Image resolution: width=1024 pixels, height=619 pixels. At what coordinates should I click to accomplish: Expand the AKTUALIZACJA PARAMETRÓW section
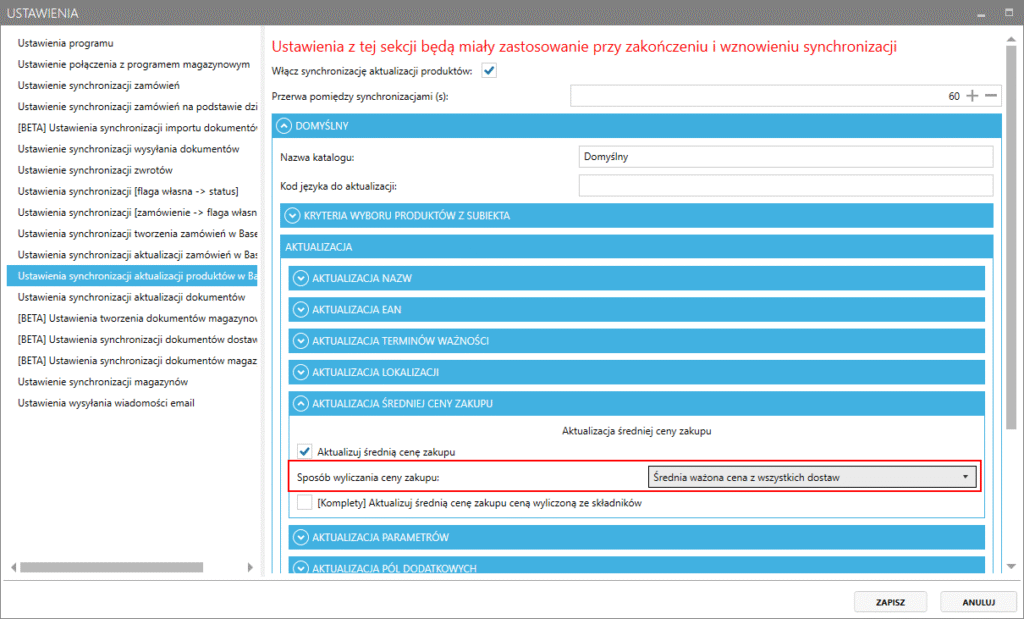click(301, 537)
